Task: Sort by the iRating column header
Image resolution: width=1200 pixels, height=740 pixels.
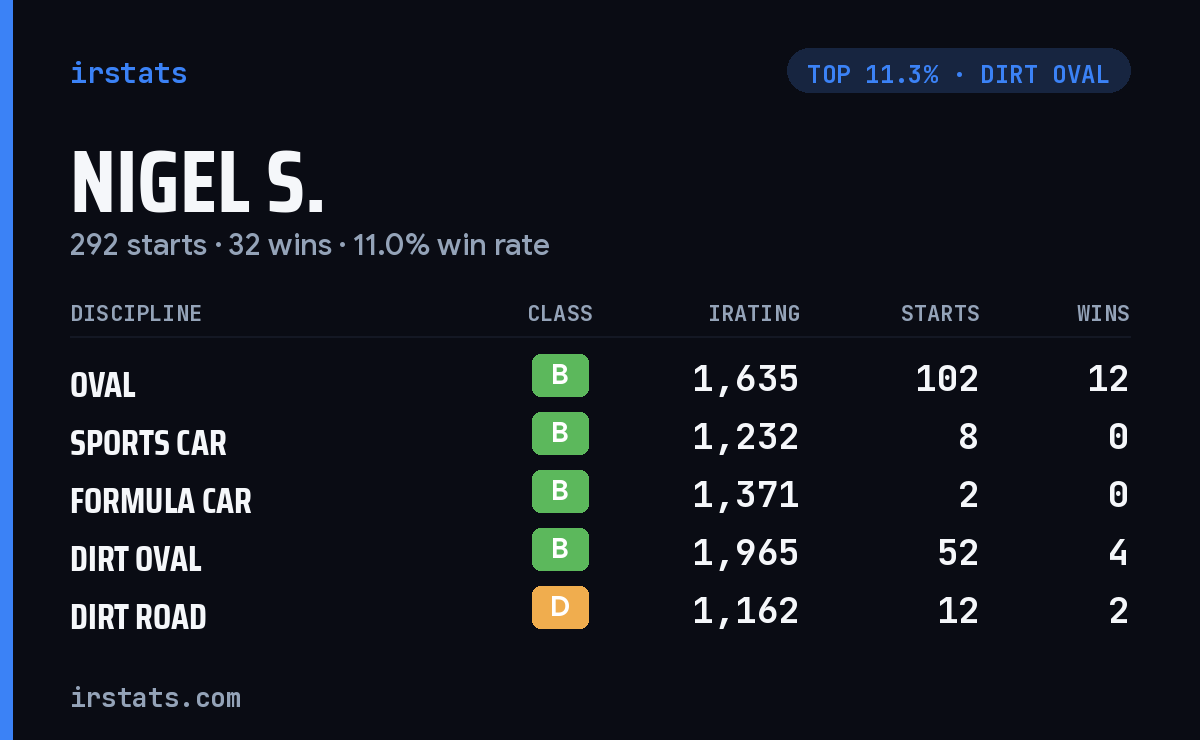Action: tap(754, 314)
